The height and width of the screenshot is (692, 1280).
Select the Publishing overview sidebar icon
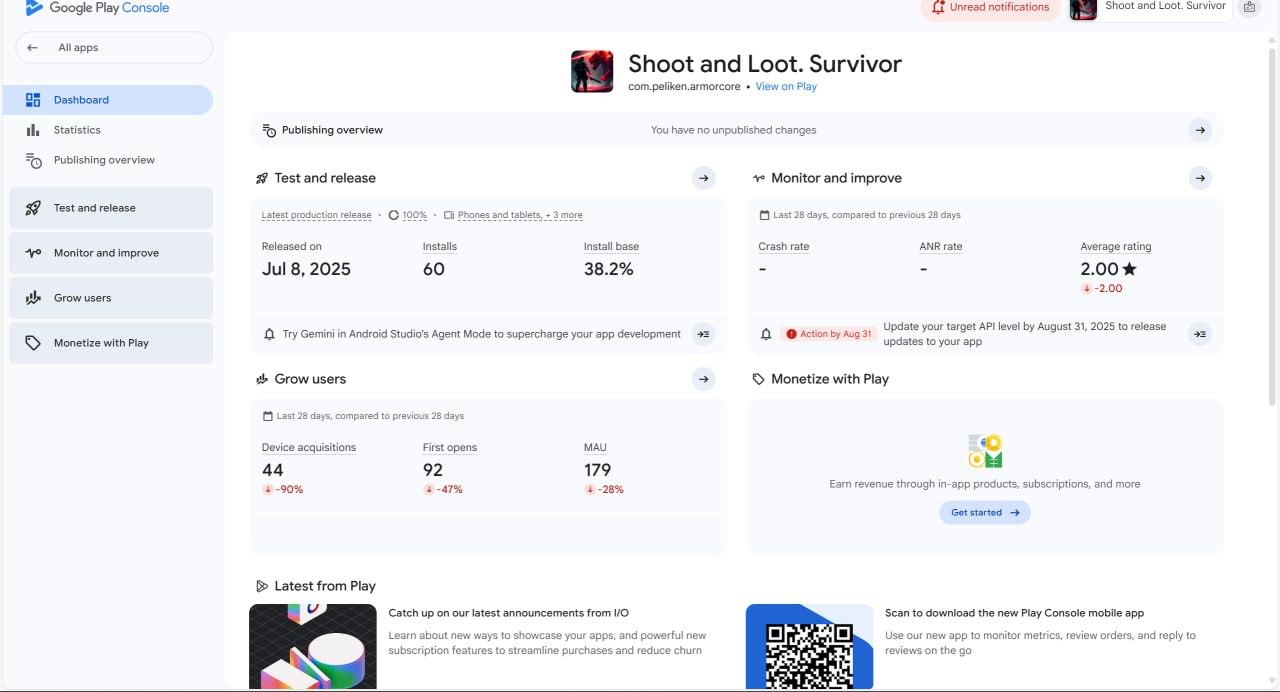33,160
